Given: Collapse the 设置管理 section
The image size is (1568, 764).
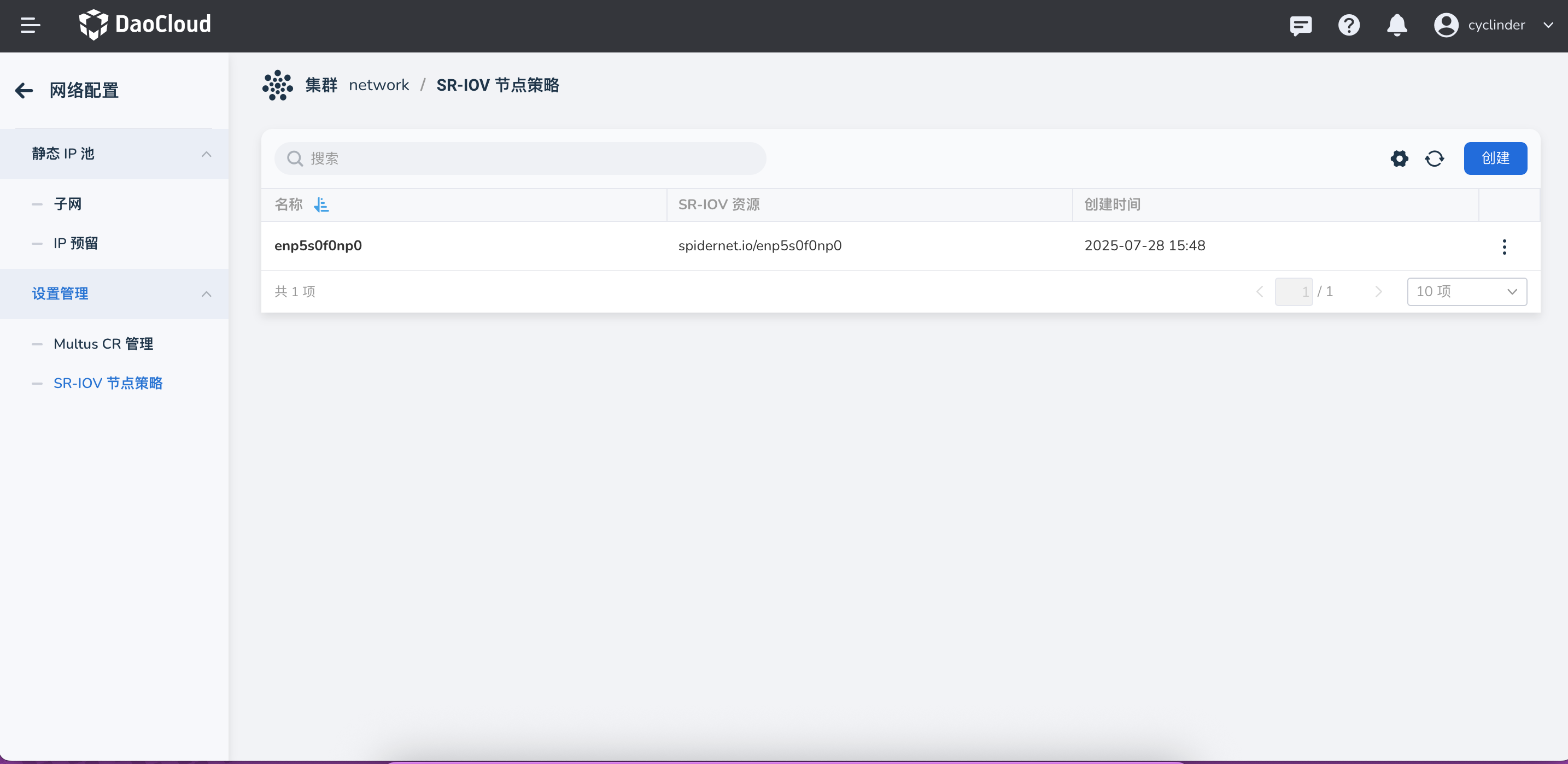Looking at the screenshot, I should [206, 294].
